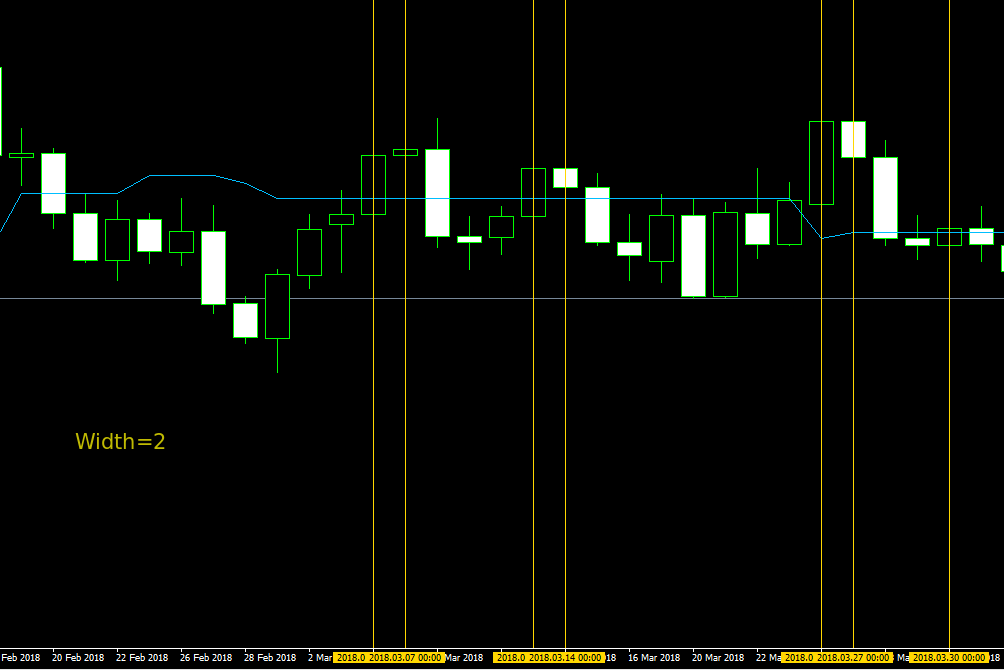Screen dimensions: 1004x671
Task: Click the 2018.03.14 00:00 vertical line label
Action: (x=565, y=658)
